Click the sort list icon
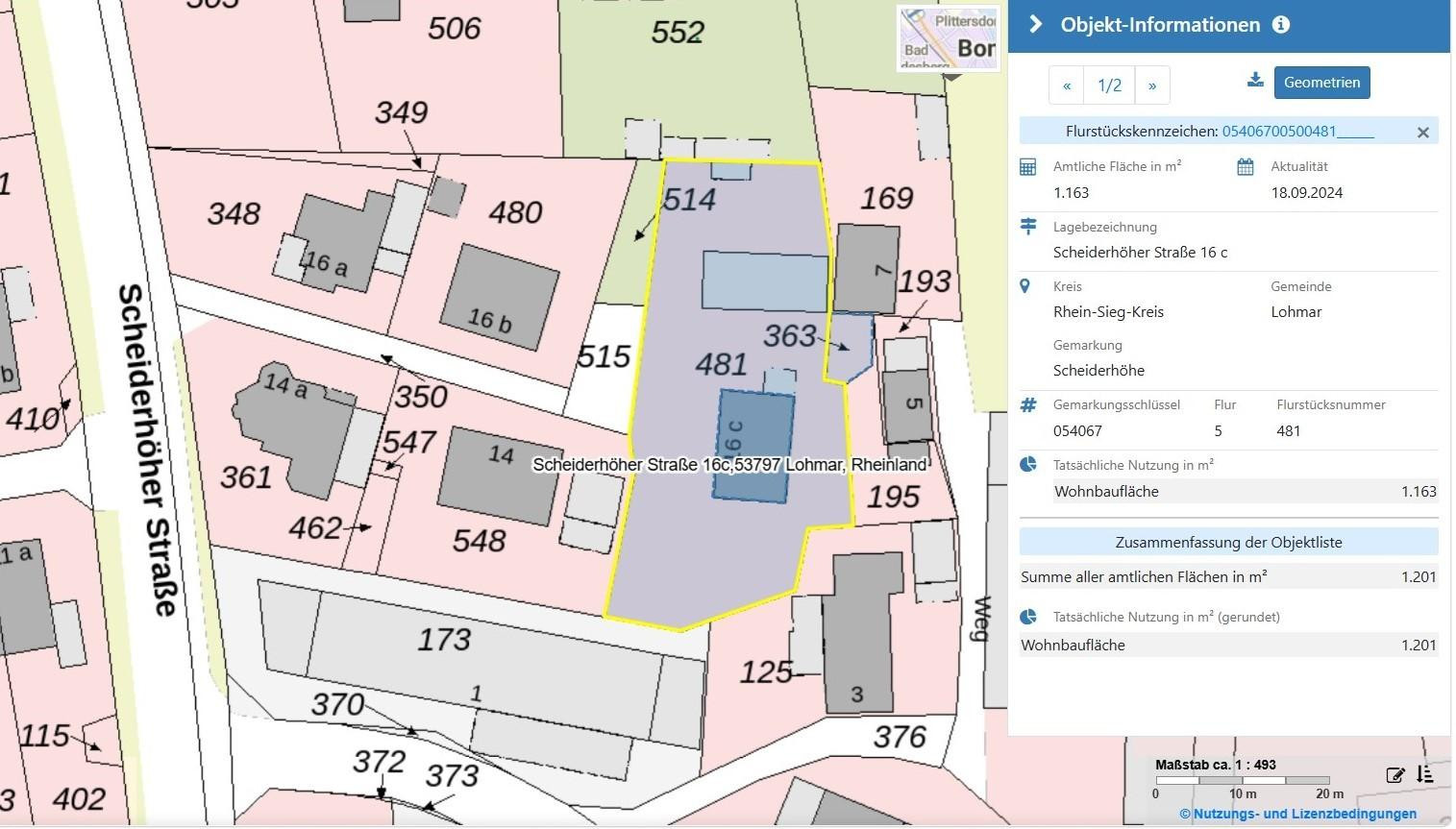 1424,774
